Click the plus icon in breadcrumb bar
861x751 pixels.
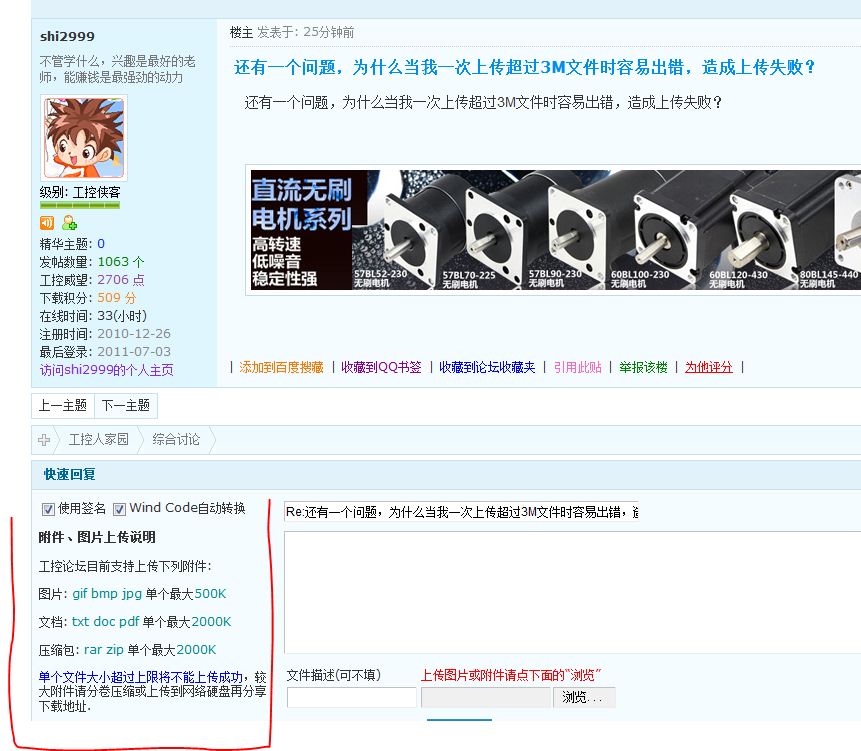click(44, 440)
